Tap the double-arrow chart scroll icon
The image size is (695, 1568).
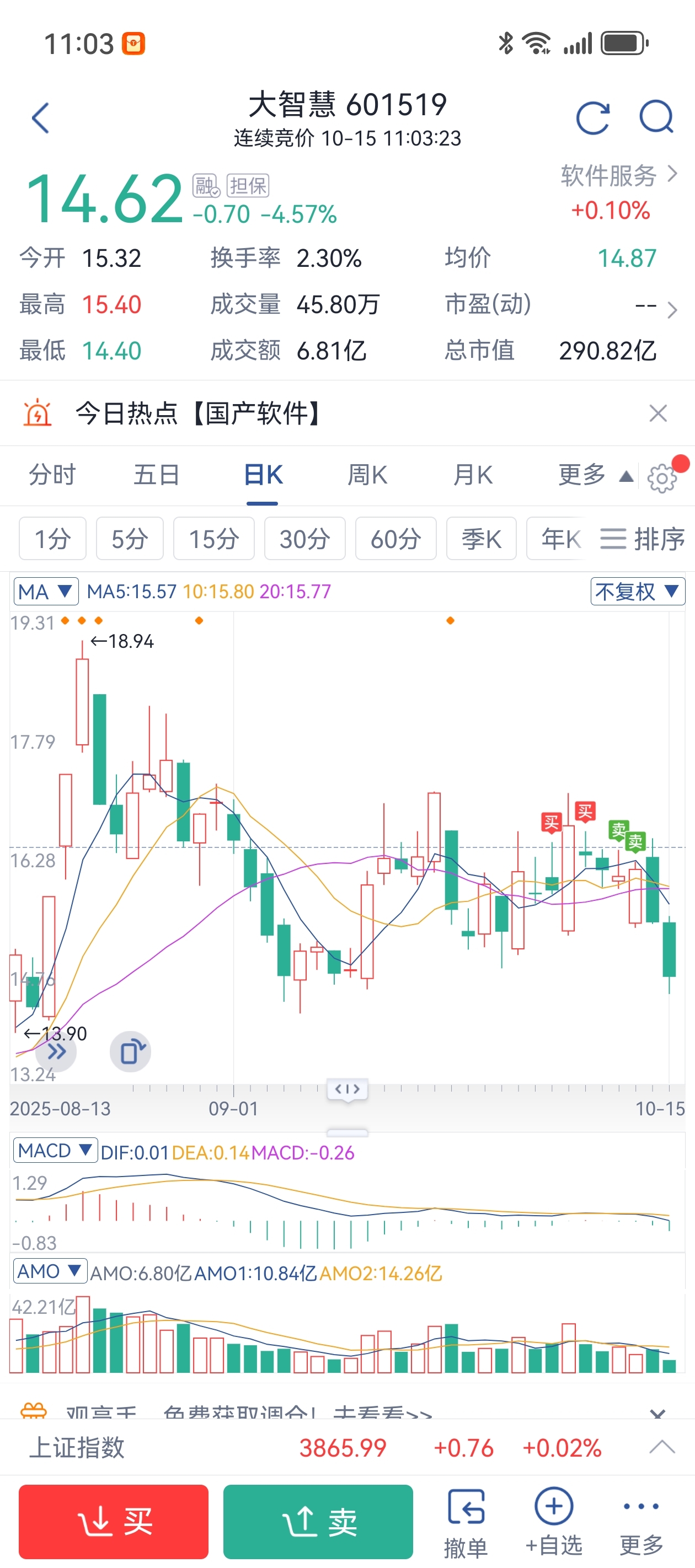(57, 1052)
